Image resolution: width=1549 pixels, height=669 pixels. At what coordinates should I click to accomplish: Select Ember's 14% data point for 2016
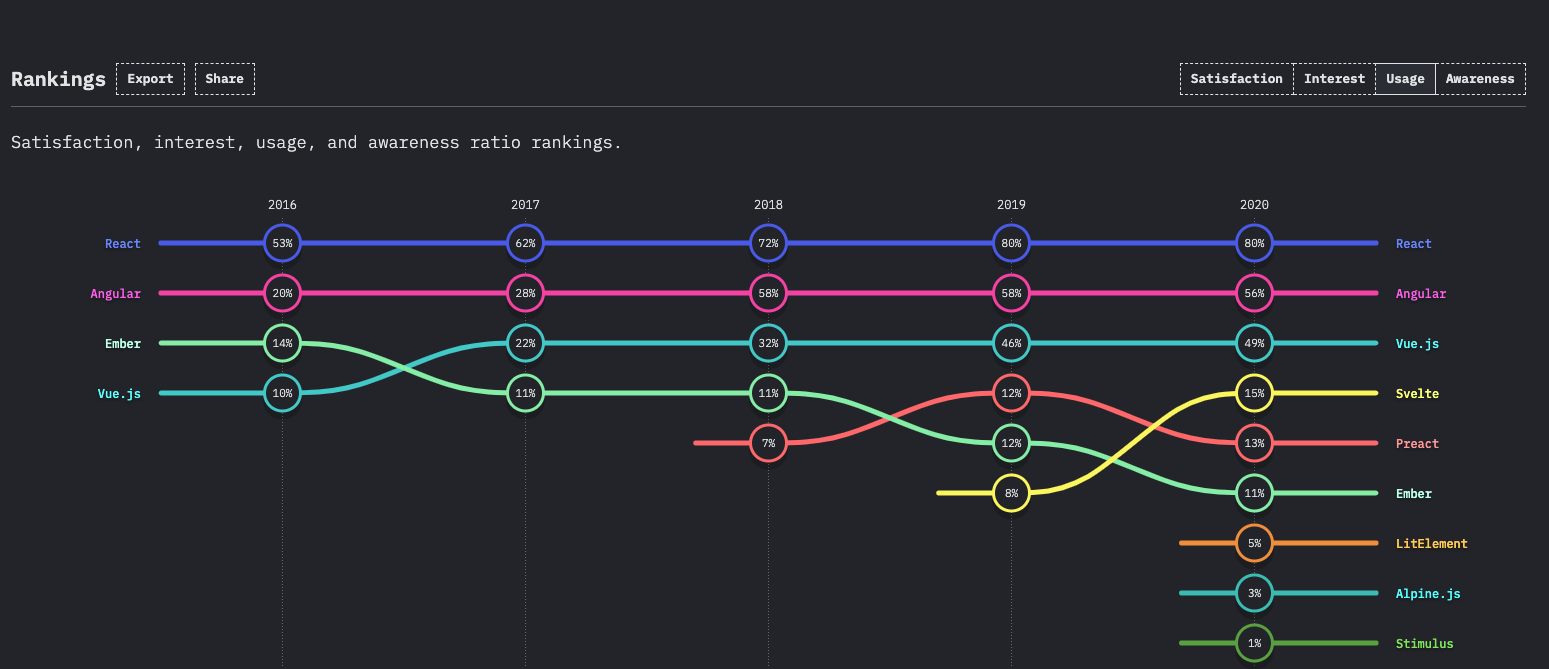tap(282, 343)
